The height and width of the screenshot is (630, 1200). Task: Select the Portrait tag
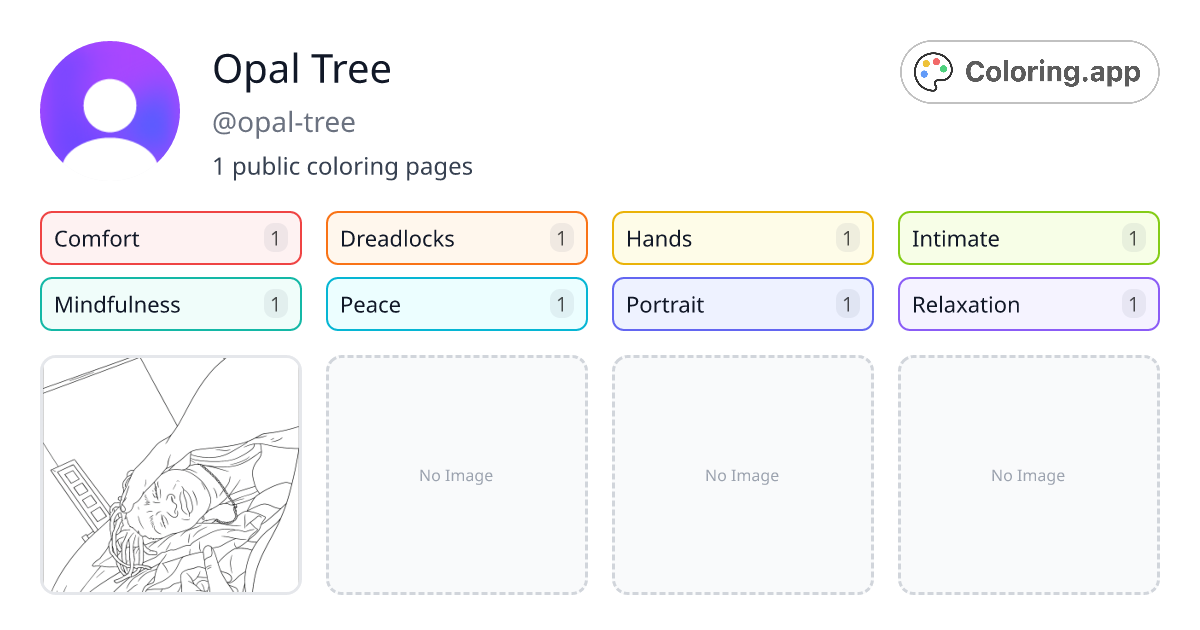click(742, 304)
